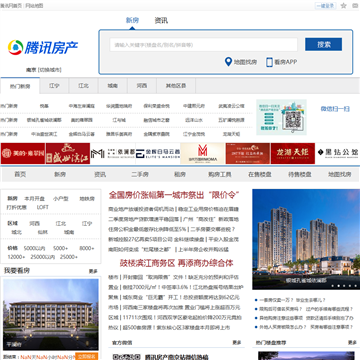Open the news line starting with 超500套房源
Screen dimensions: 360x360
pyautogui.click(x=175, y=328)
